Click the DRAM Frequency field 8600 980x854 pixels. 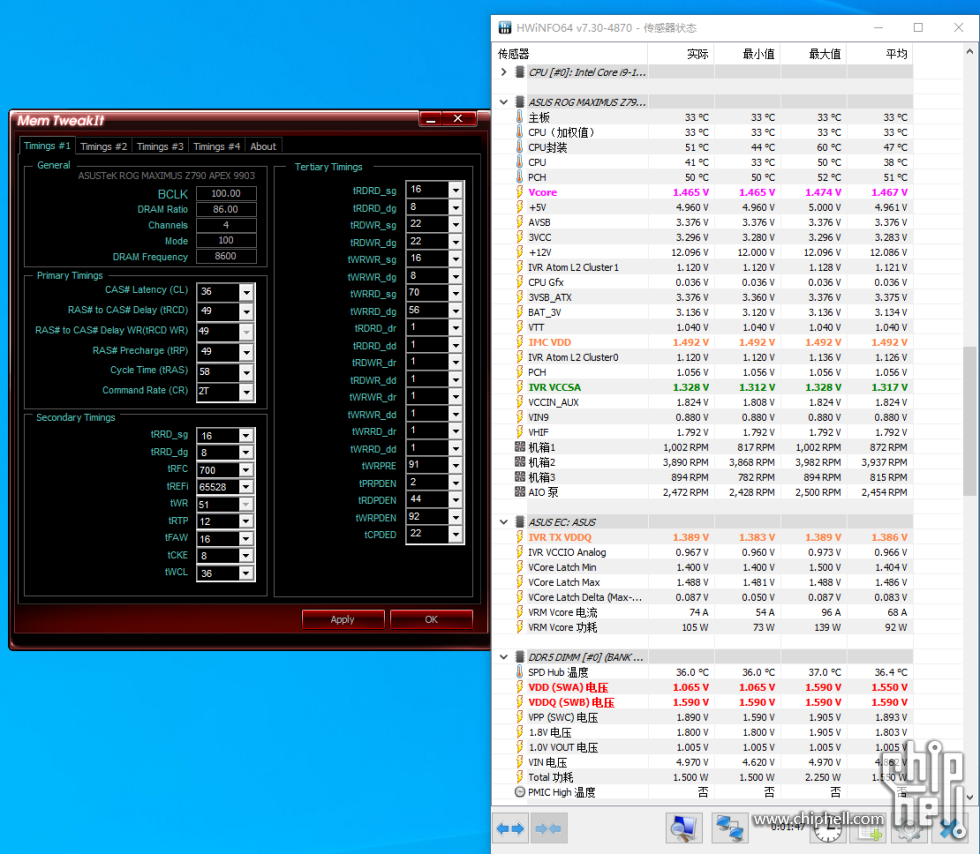[x=226, y=256]
